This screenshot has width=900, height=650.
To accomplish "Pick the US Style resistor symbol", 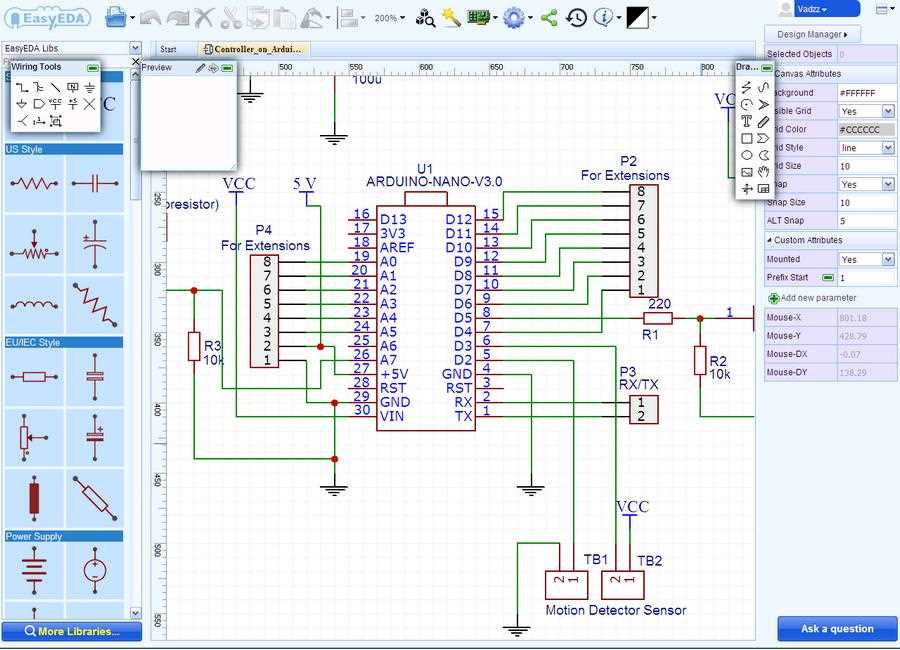I will 34,184.
